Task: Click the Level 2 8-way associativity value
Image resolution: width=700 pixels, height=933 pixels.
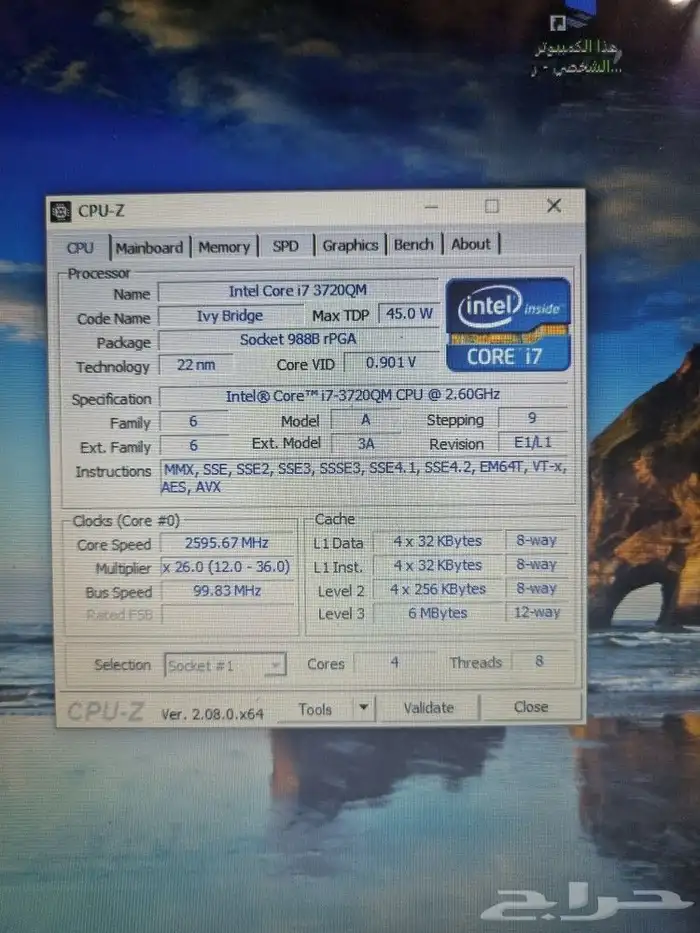Action: coord(536,588)
